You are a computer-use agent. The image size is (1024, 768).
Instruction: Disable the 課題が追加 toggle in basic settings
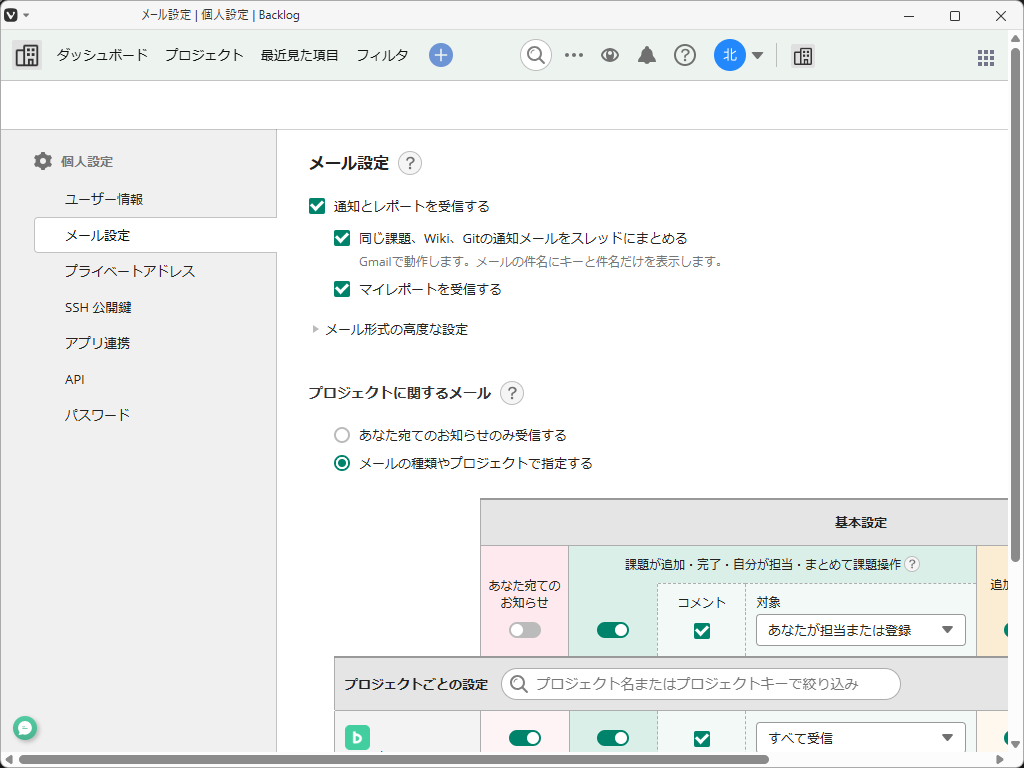click(613, 630)
